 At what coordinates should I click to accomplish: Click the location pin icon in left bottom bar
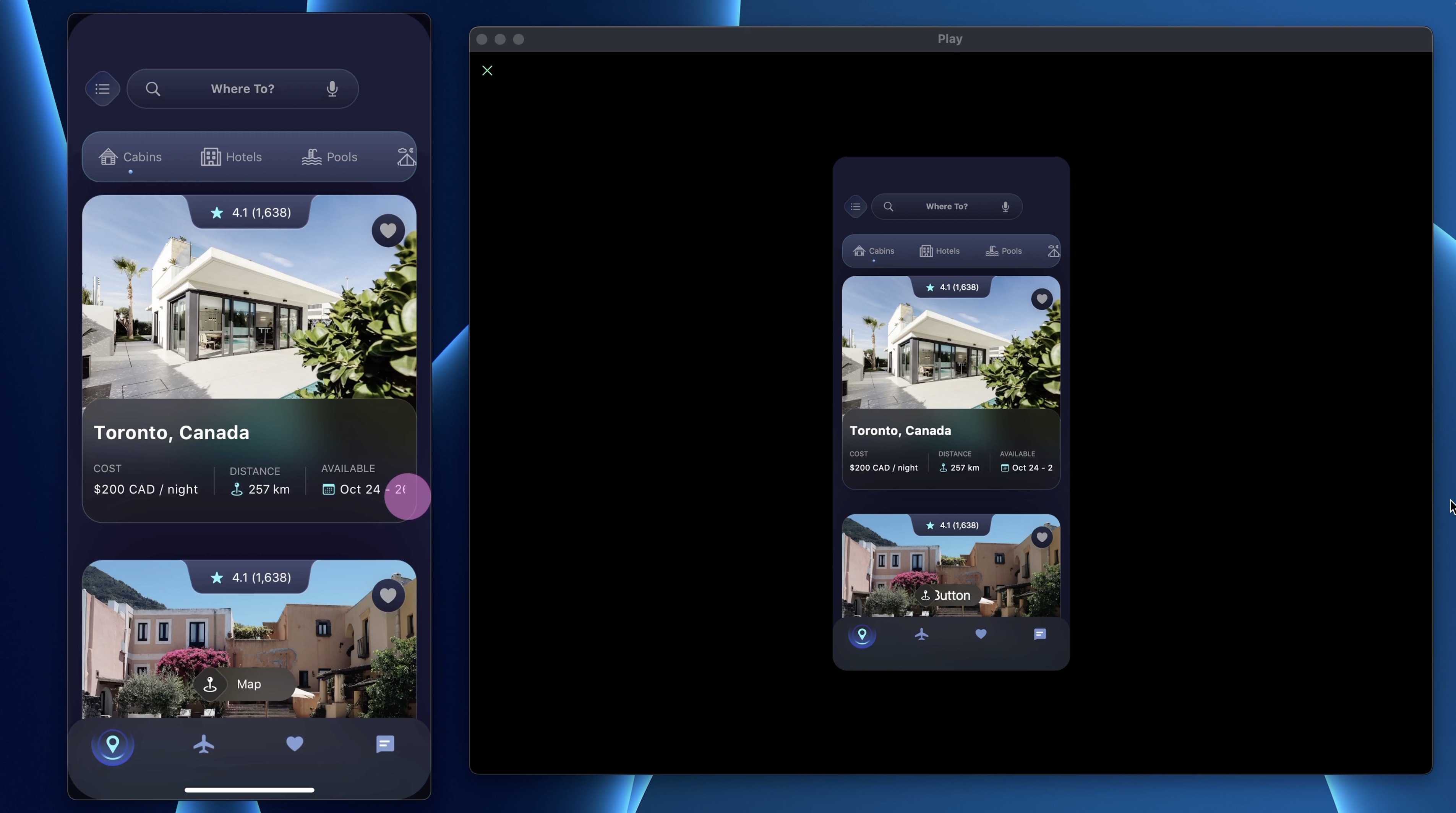coord(112,745)
